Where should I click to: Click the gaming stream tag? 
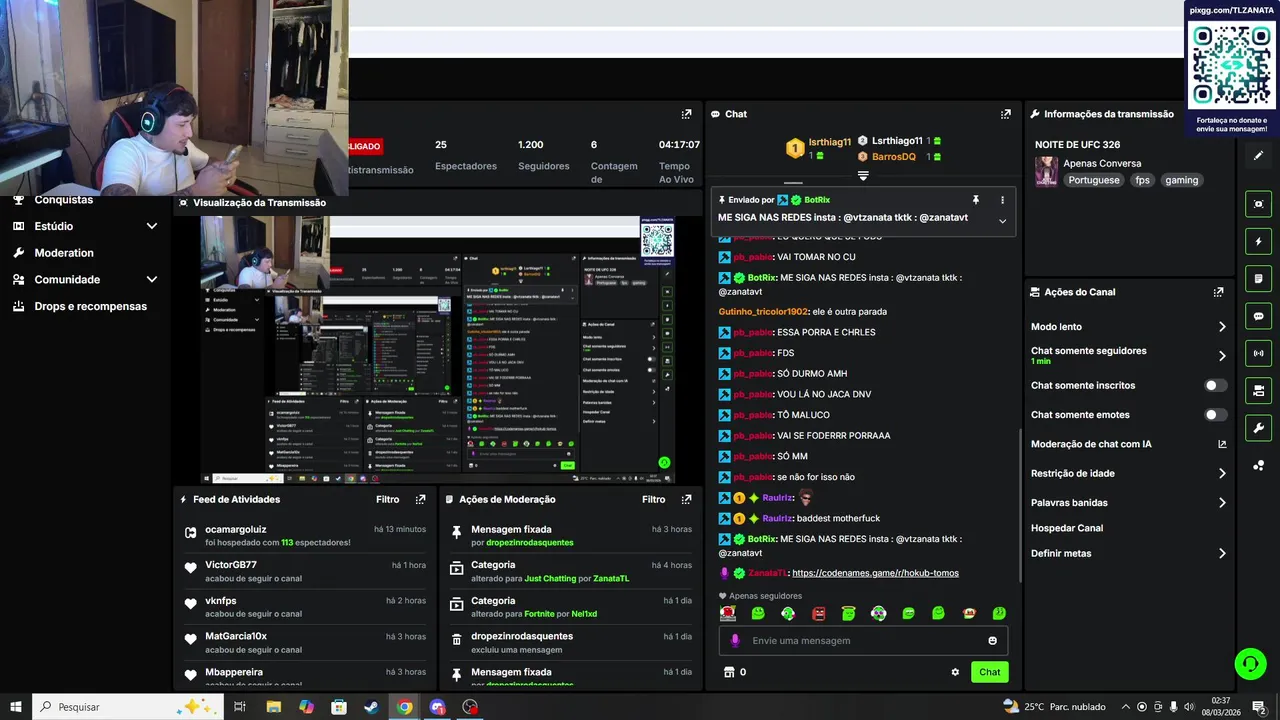[1181, 180]
